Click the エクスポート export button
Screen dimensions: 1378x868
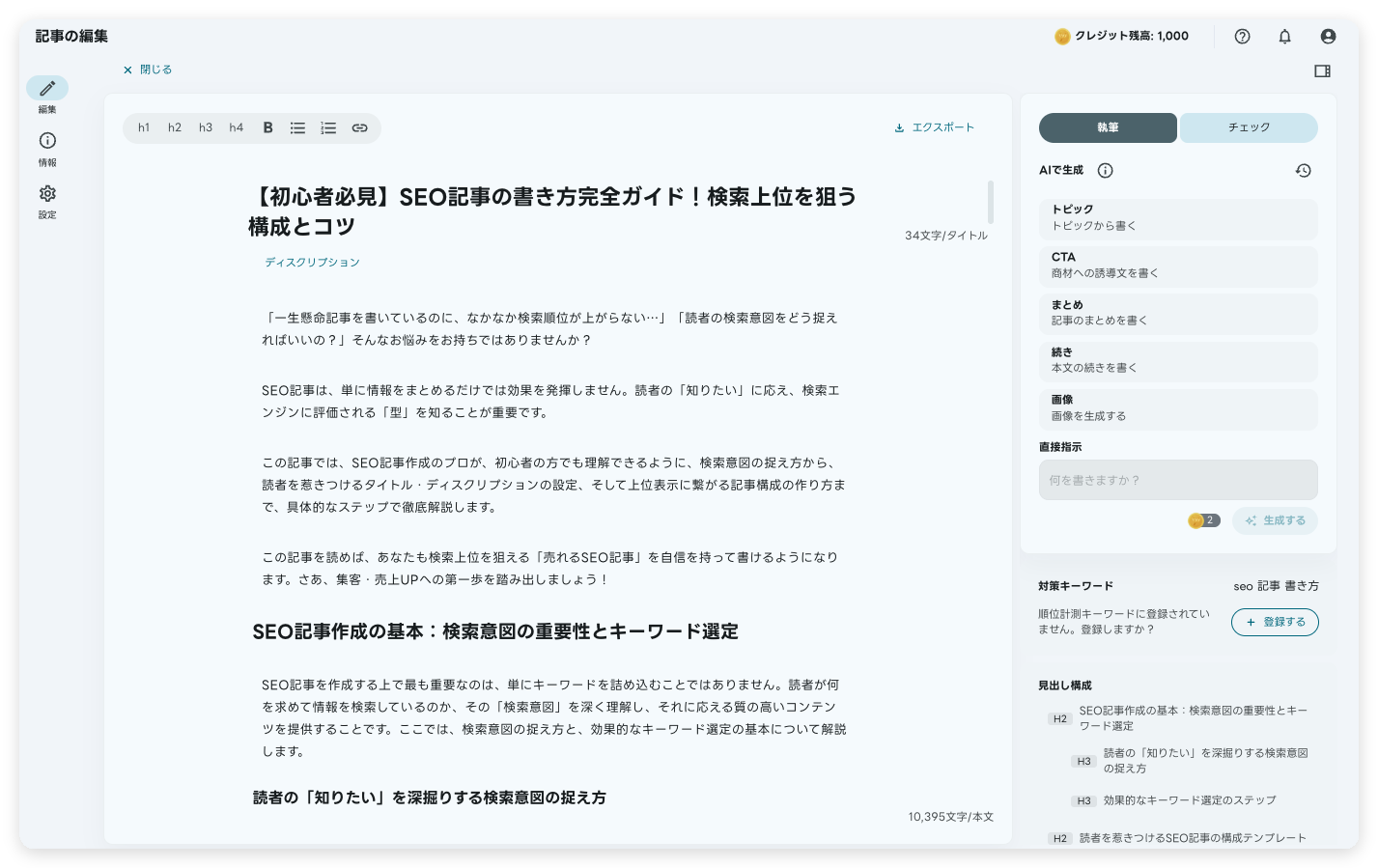(x=934, y=127)
